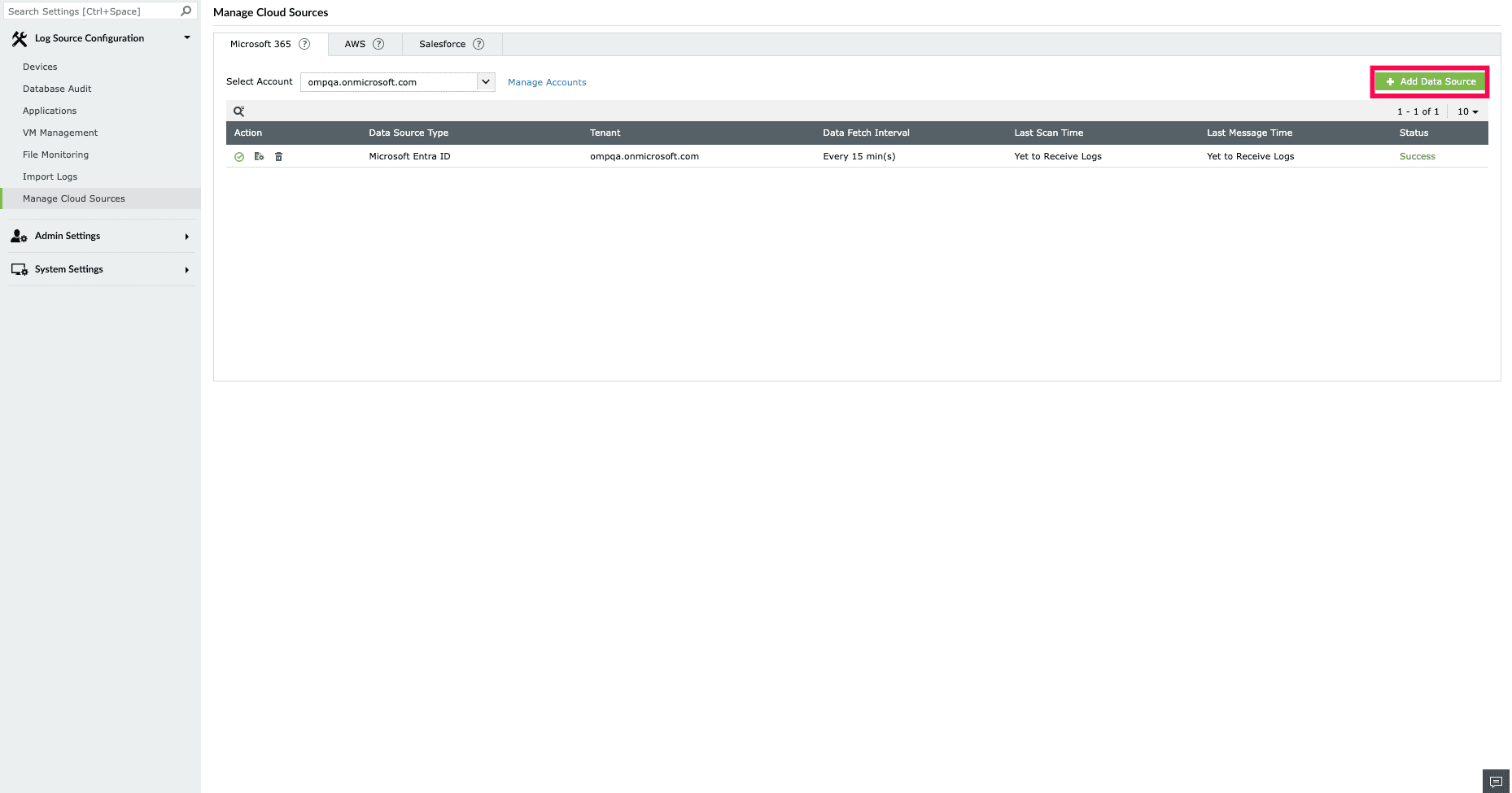Screen dimensions: 1512x793
Task: Open the System Settings sidebar icon
Action: [x=19, y=268]
